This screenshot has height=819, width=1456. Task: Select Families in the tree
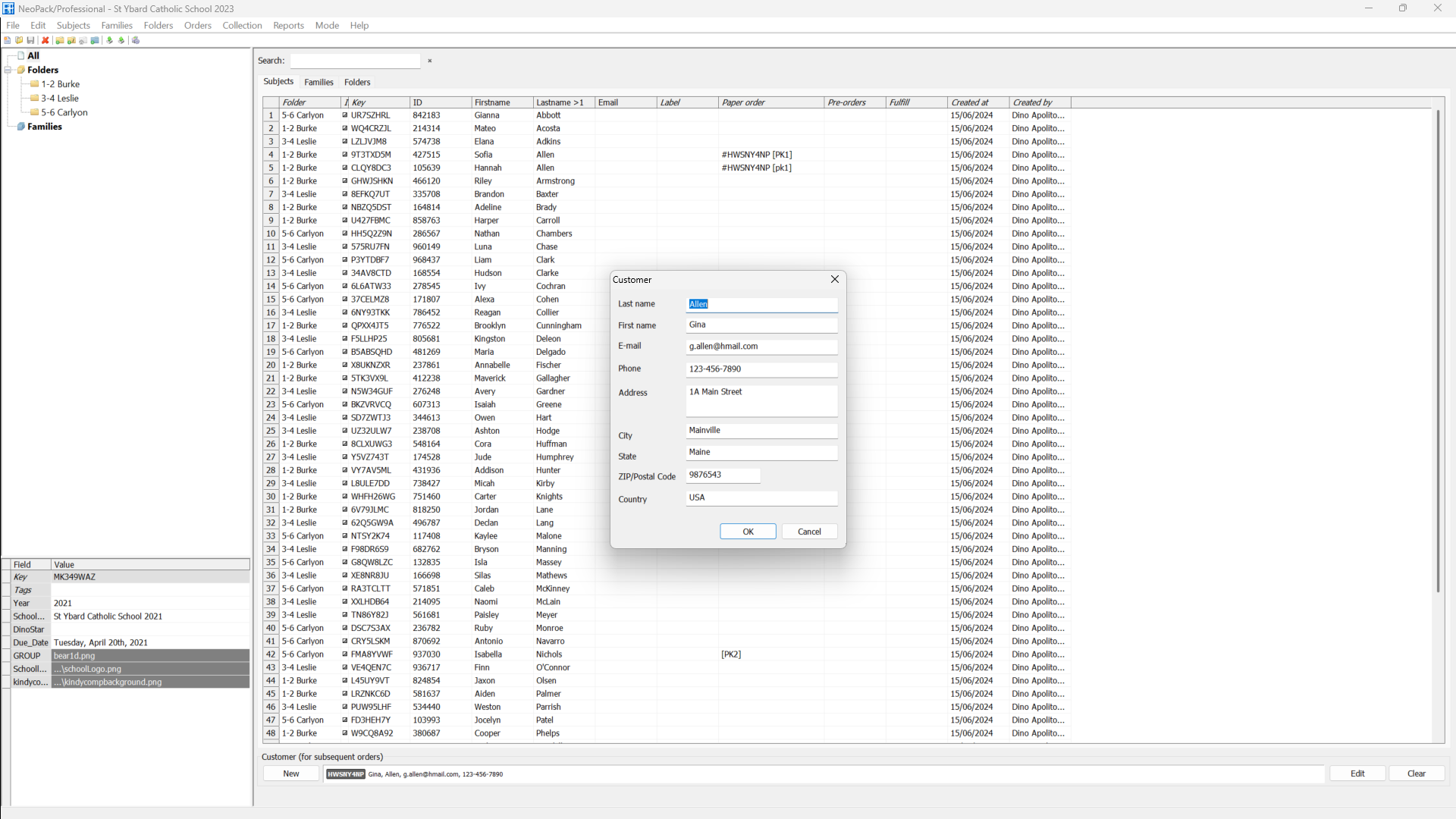pos(45,127)
